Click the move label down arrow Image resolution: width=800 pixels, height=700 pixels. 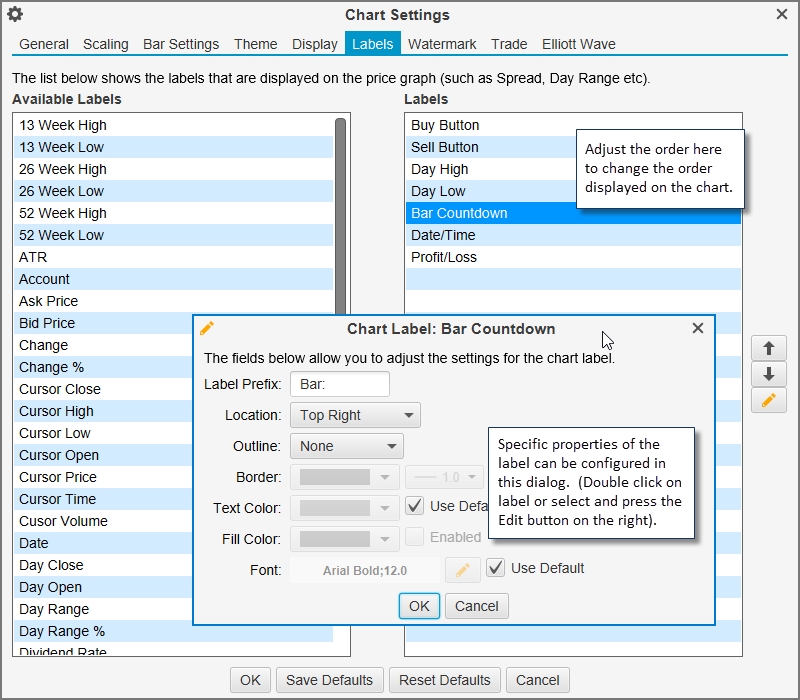pos(768,374)
